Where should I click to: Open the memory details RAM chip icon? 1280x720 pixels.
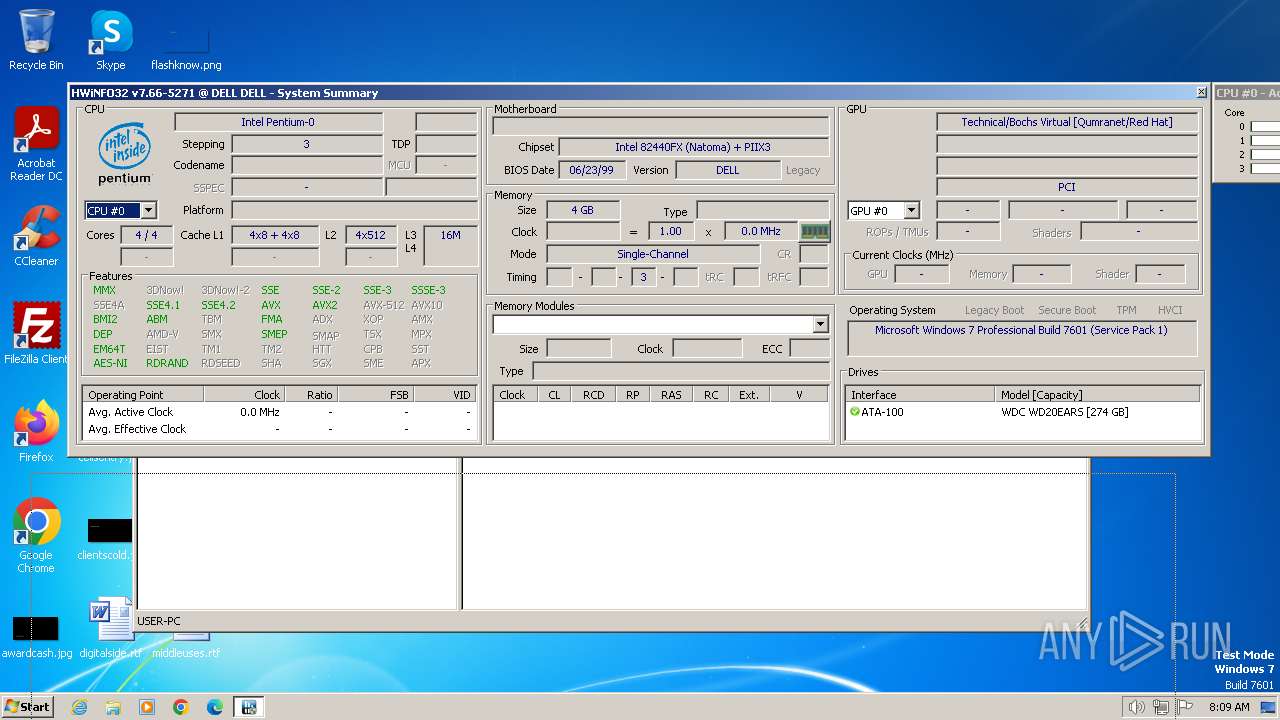[x=815, y=232]
